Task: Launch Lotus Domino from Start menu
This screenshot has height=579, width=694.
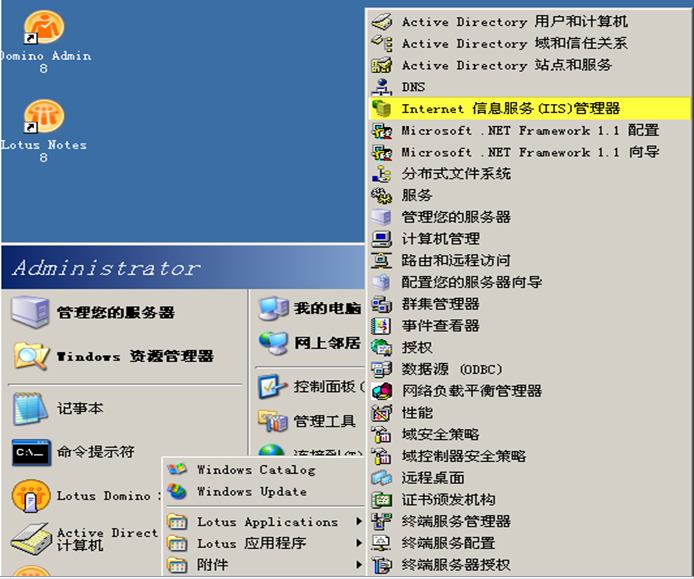Action: coord(86,496)
